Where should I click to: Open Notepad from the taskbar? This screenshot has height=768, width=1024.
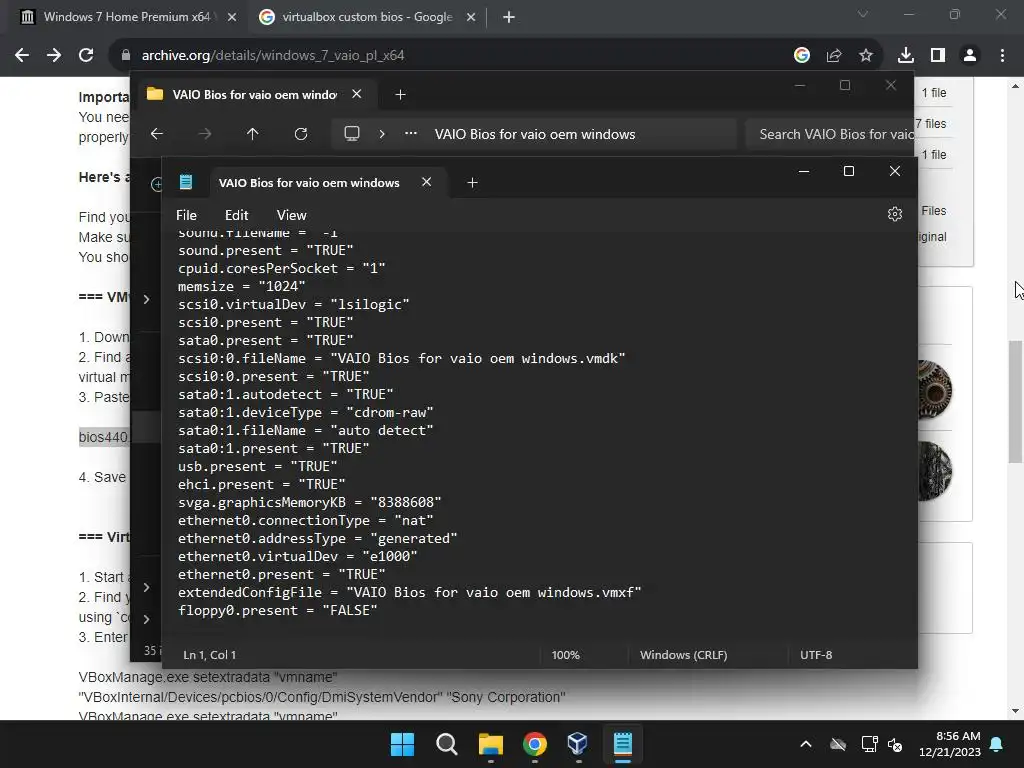pos(622,744)
